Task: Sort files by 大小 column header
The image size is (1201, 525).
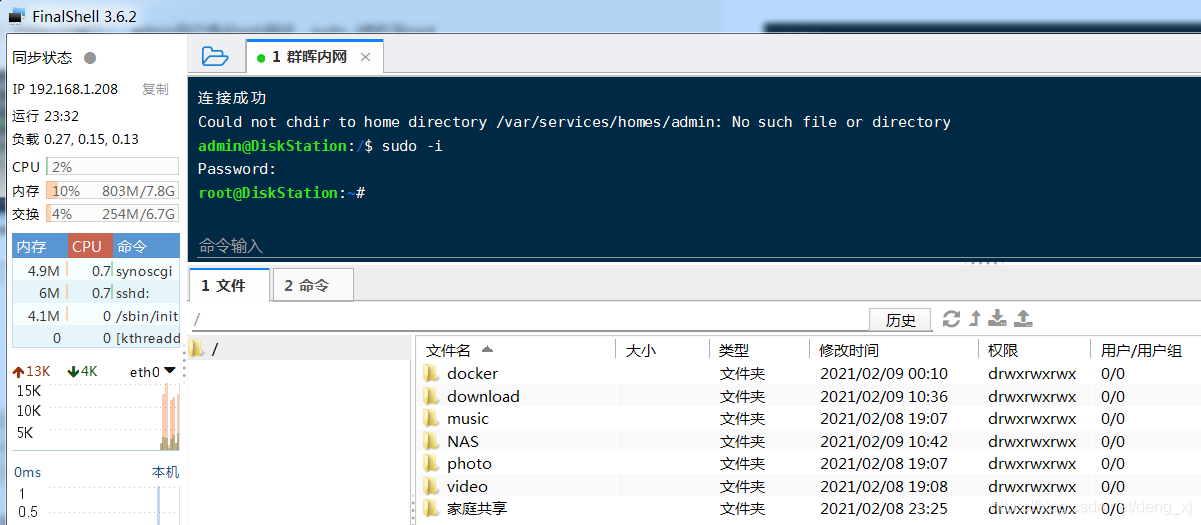Action: (663, 350)
